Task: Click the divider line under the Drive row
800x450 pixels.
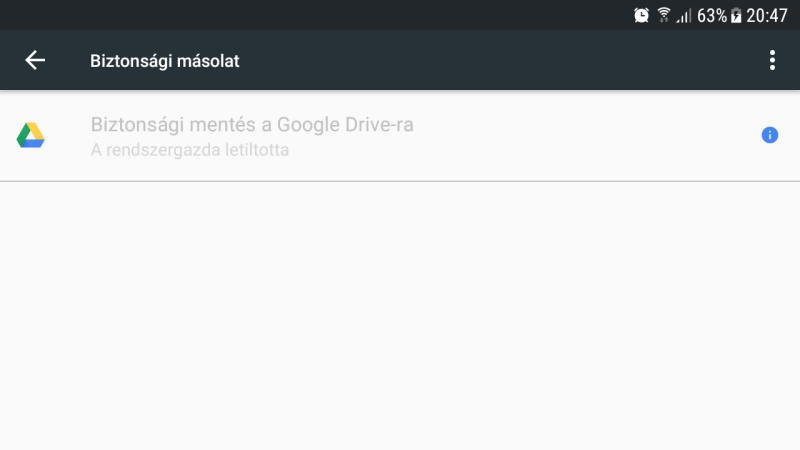Action: (x=400, y=181)
